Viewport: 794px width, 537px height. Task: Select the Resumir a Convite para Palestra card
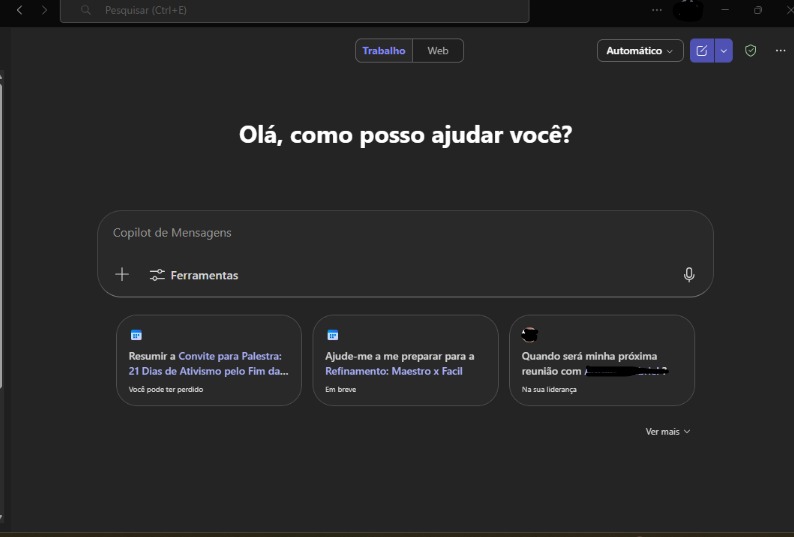click(x=209, y=360)
